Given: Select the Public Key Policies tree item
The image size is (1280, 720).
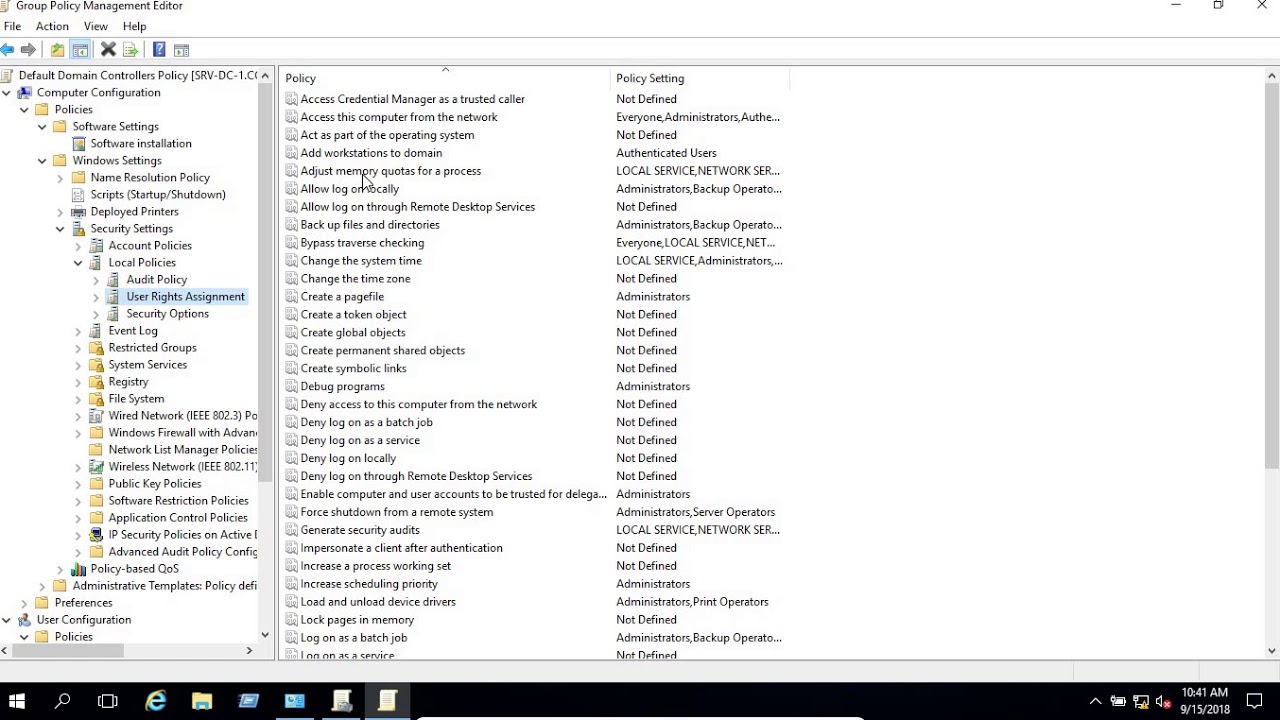Looking at the screenshot, I should click(155, 483).
